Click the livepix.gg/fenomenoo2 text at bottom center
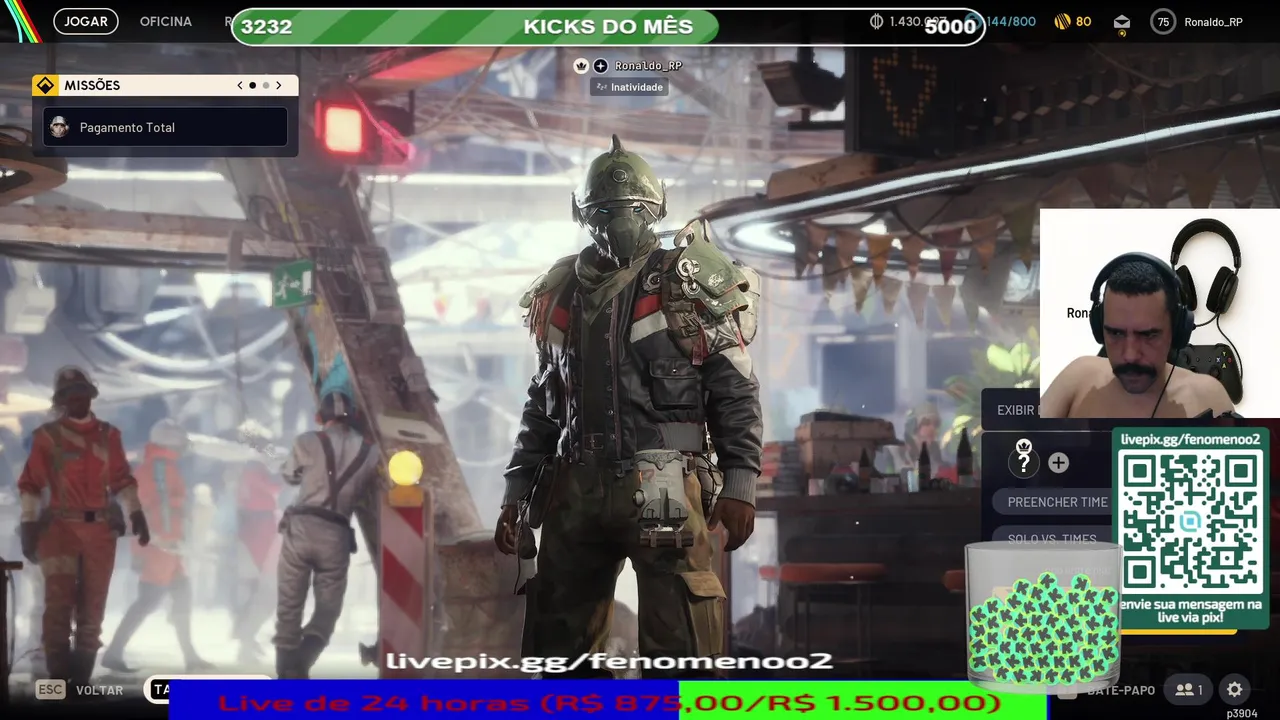This screenshot has height=720, width=1280. (609, 661)
